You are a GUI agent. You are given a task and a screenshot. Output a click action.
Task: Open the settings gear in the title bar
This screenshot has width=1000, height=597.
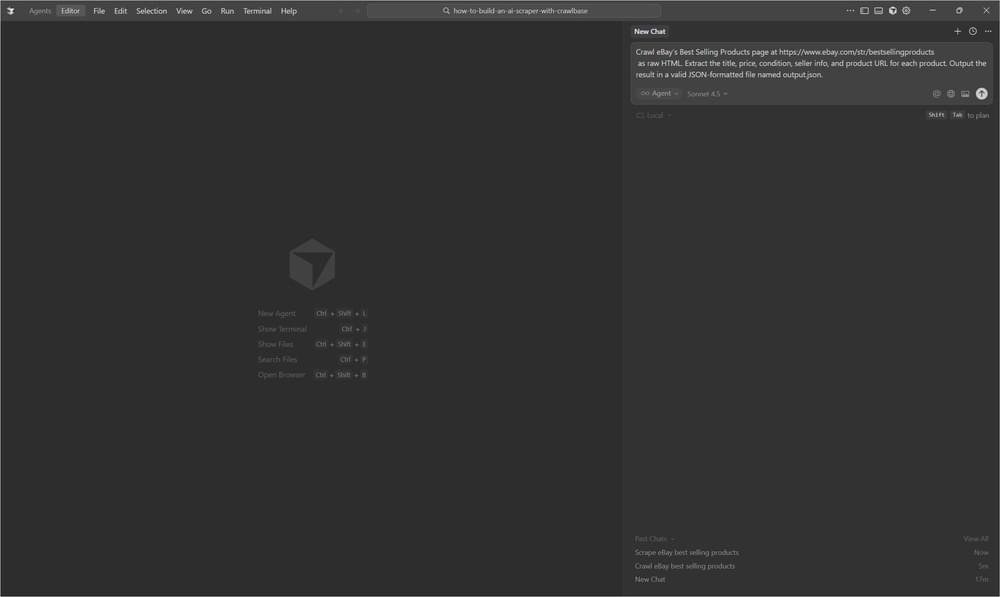point(905,10)
